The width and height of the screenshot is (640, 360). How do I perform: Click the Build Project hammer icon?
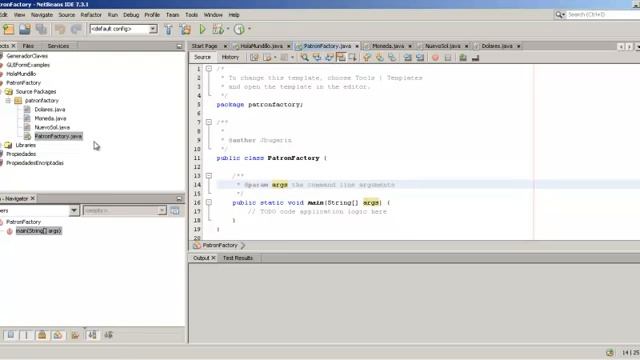pos(168,29)
